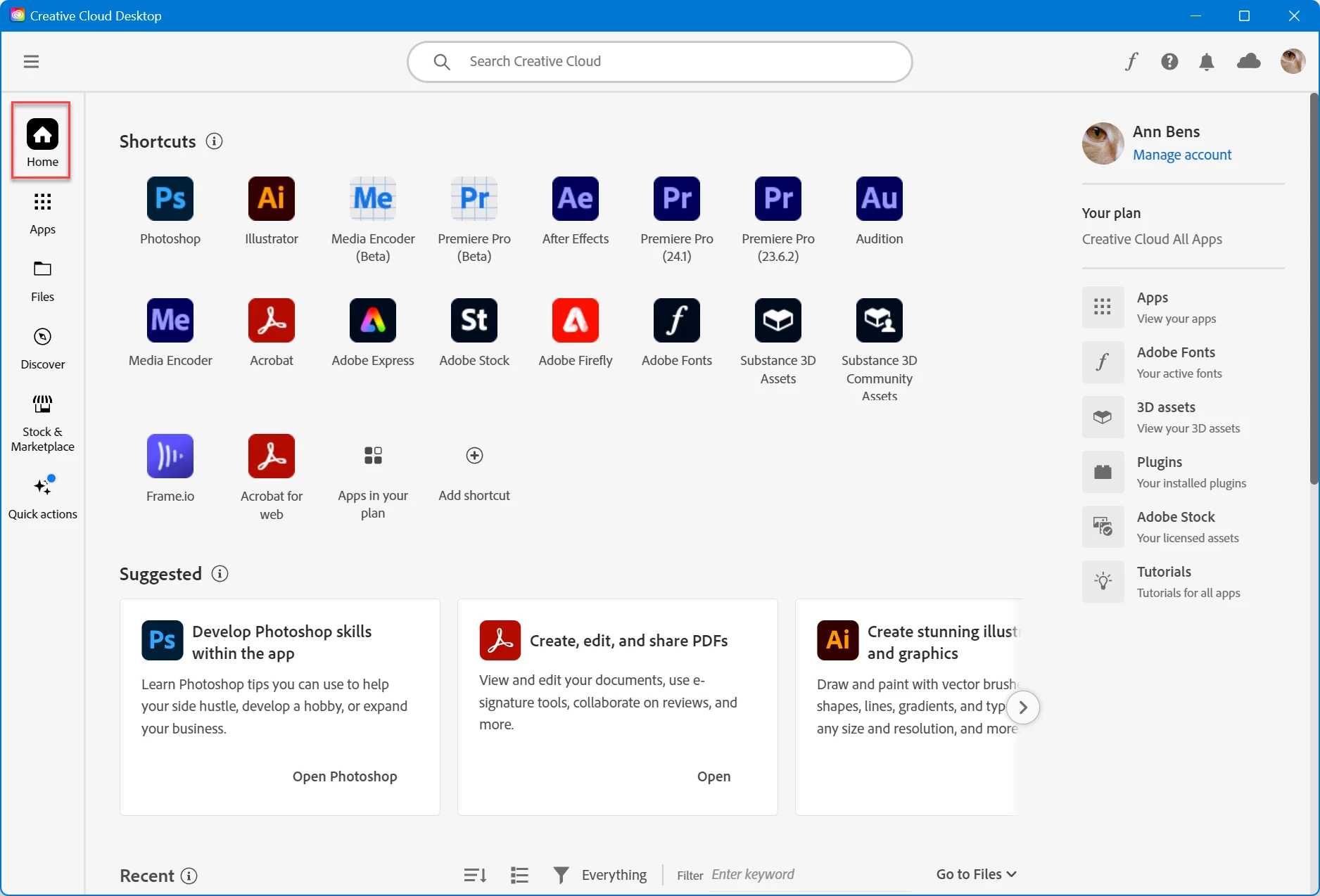This screenshot has width=1320, height=896.
Task: Open Apps in your plan shortcut
Action: pos(373,456)
